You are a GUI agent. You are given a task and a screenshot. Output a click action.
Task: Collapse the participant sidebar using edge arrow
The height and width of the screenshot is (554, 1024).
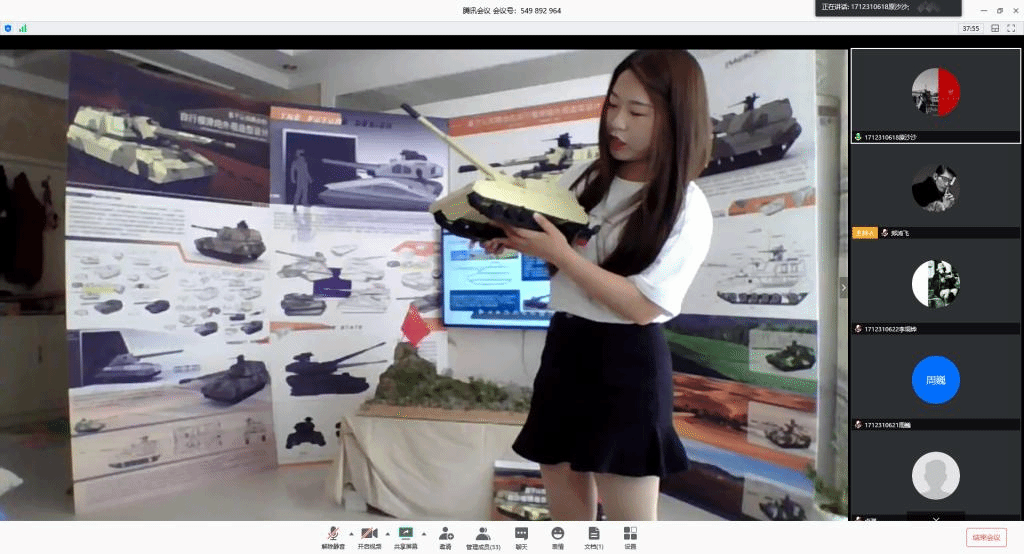click(x=843, y=287)
